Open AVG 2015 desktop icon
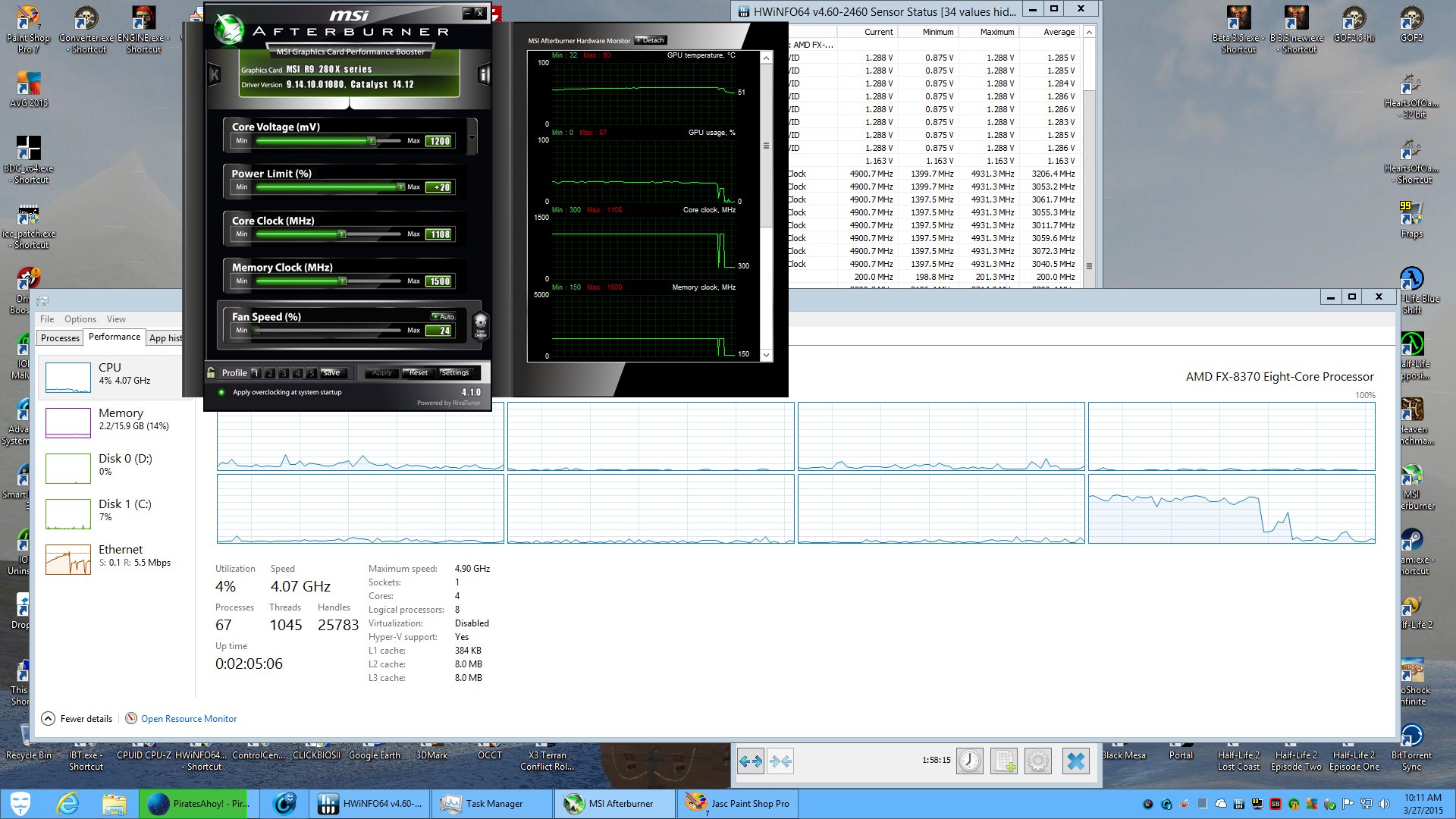Viewport: 1456px width, 819px height. point(28,89)
